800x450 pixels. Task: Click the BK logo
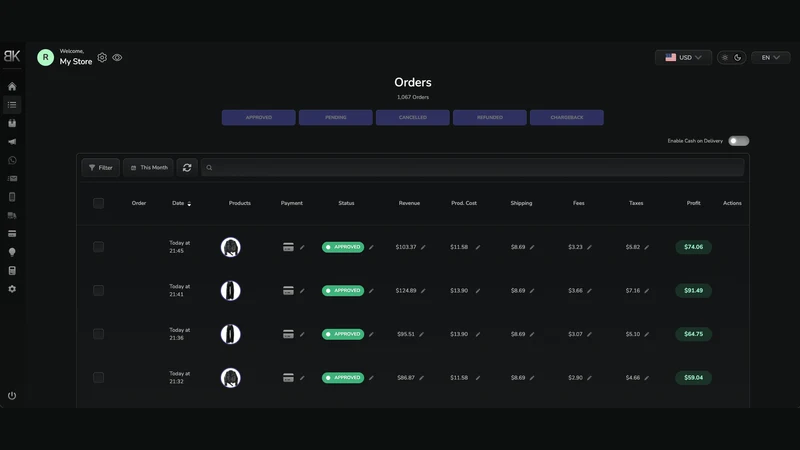[12, 56]
